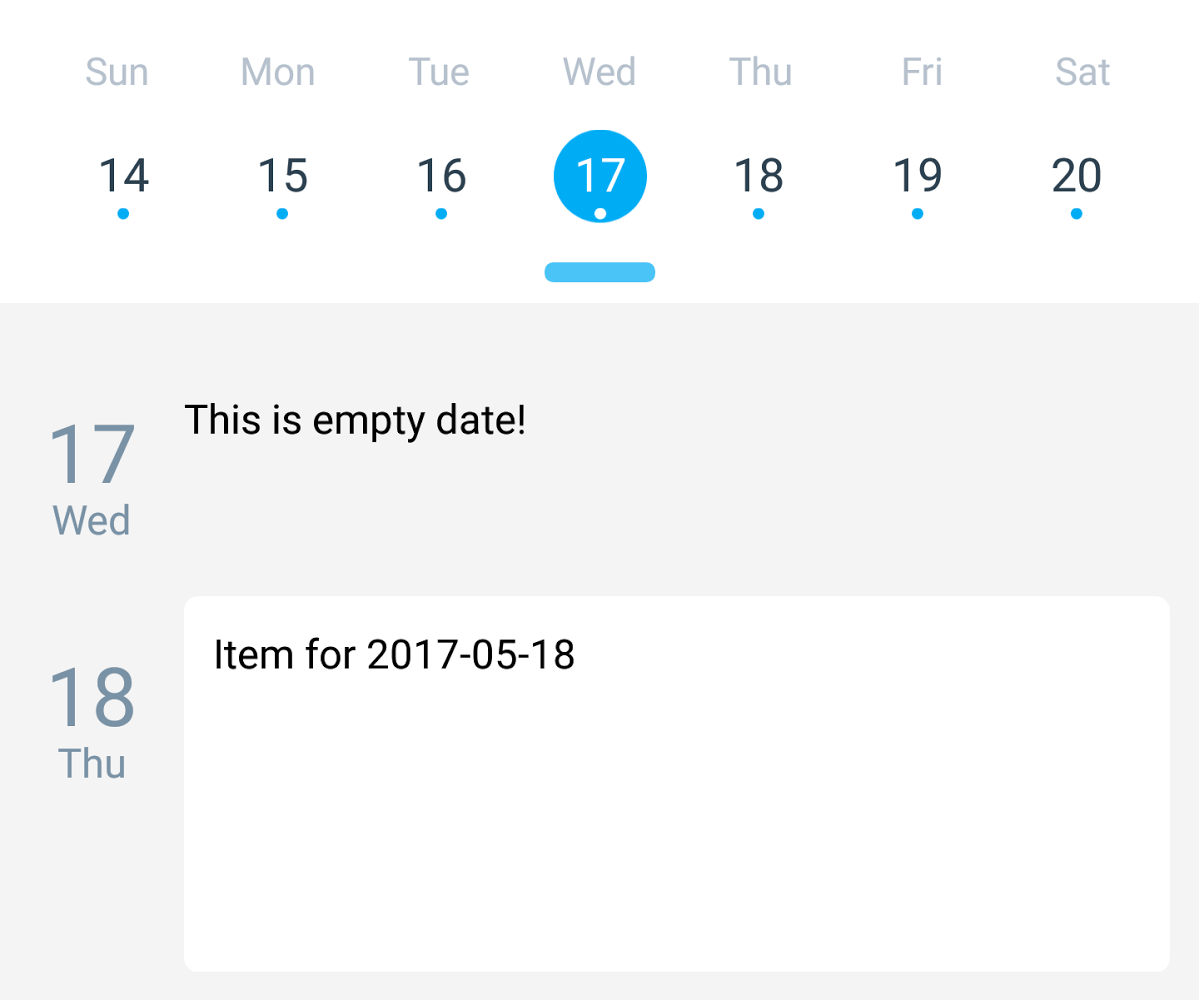Tap the event dot below date 18
Image resolution: width=1199 pixels, height=1000 pixels.
pyautogui.click(x=759, y=213)
